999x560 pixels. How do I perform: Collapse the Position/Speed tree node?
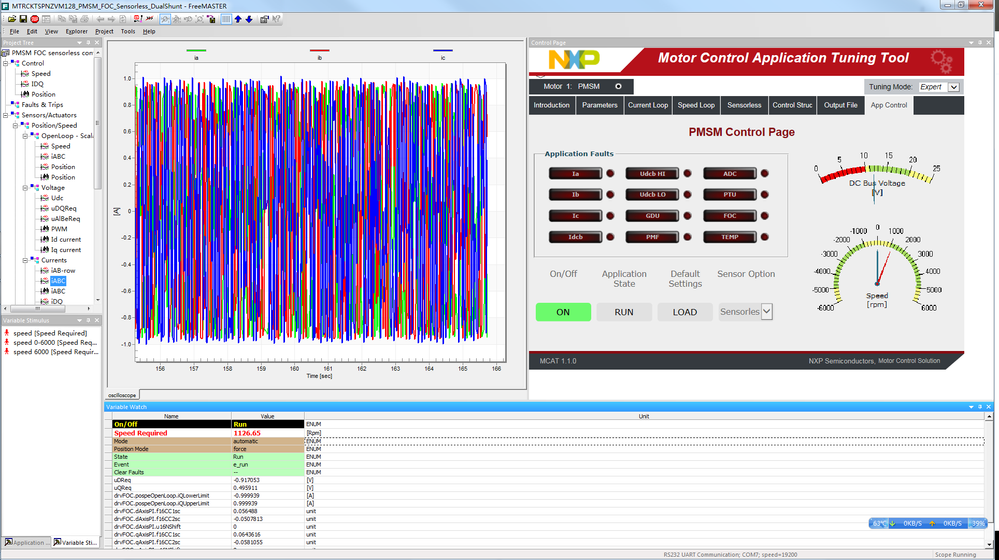pos(16,126)
